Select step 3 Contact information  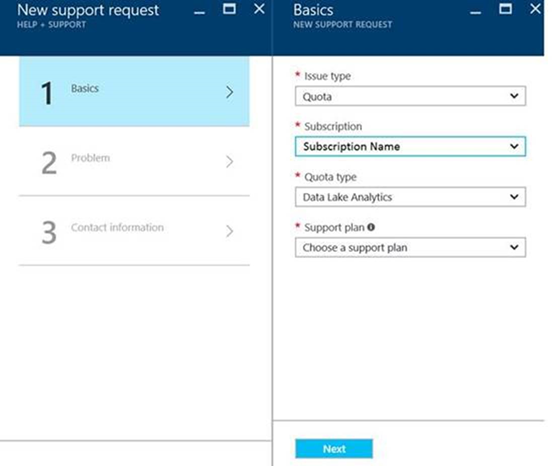click(x=134, y=231)
